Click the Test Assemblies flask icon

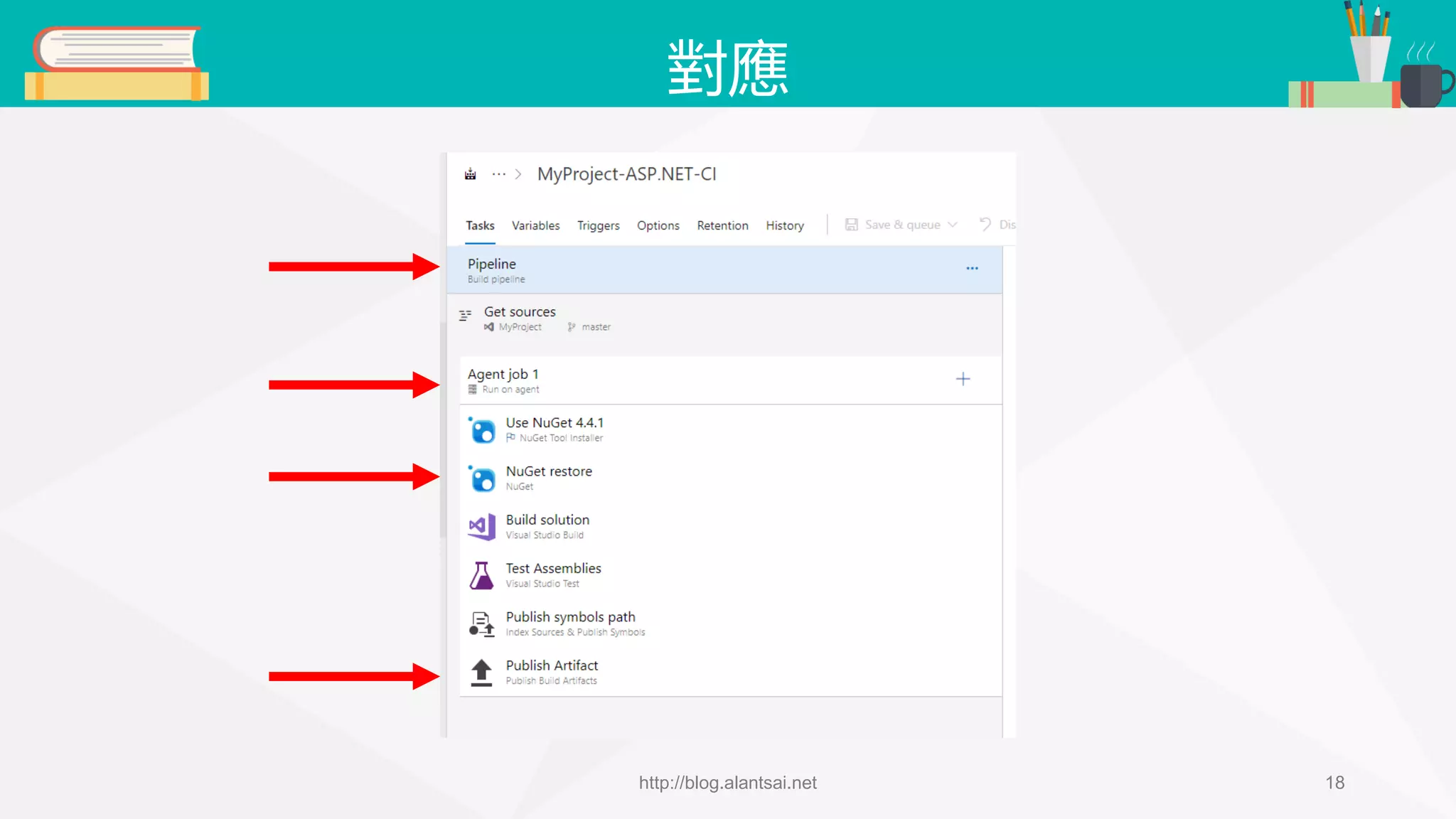(482, 575)
